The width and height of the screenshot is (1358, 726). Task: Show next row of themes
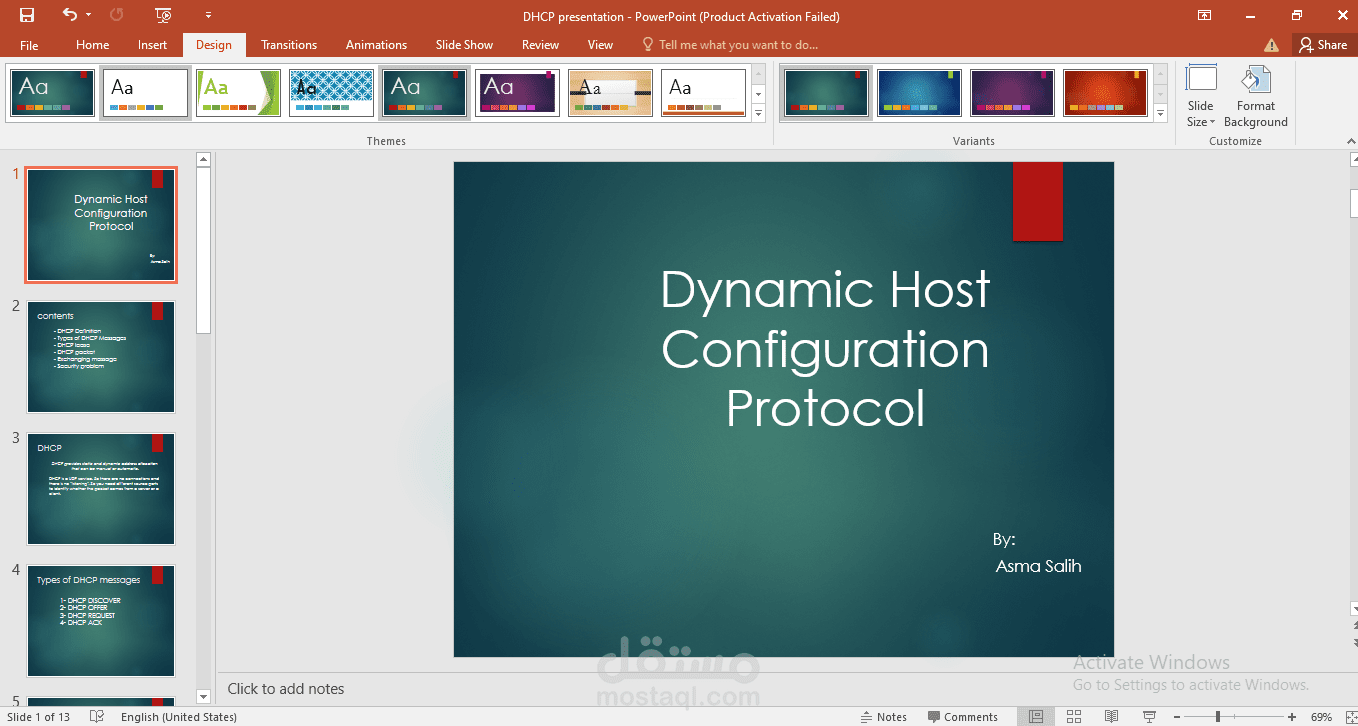click(x=758, y=94)
